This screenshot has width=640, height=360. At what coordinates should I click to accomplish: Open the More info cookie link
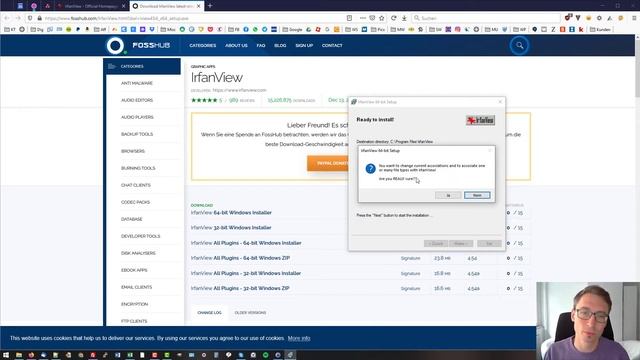pyautogui.click(x=299, y=338)
